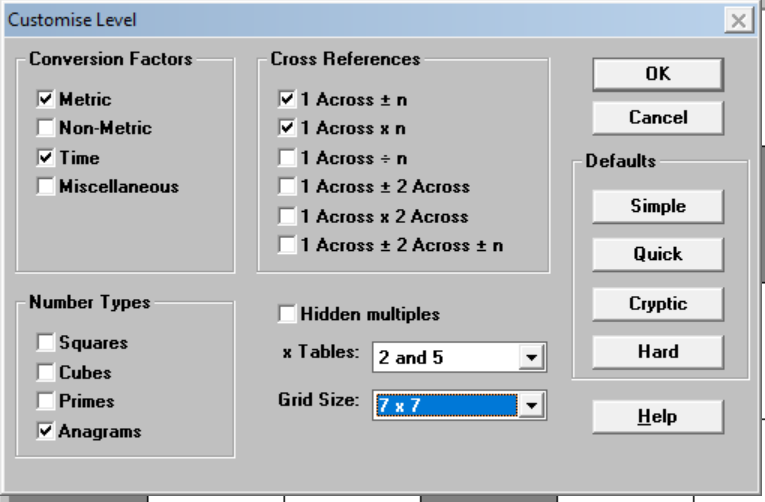The width and height of the screenshot is (765, 502).
Task: Uncheck the Metric conversion factor checkbox
Action: tap(46, 100)
